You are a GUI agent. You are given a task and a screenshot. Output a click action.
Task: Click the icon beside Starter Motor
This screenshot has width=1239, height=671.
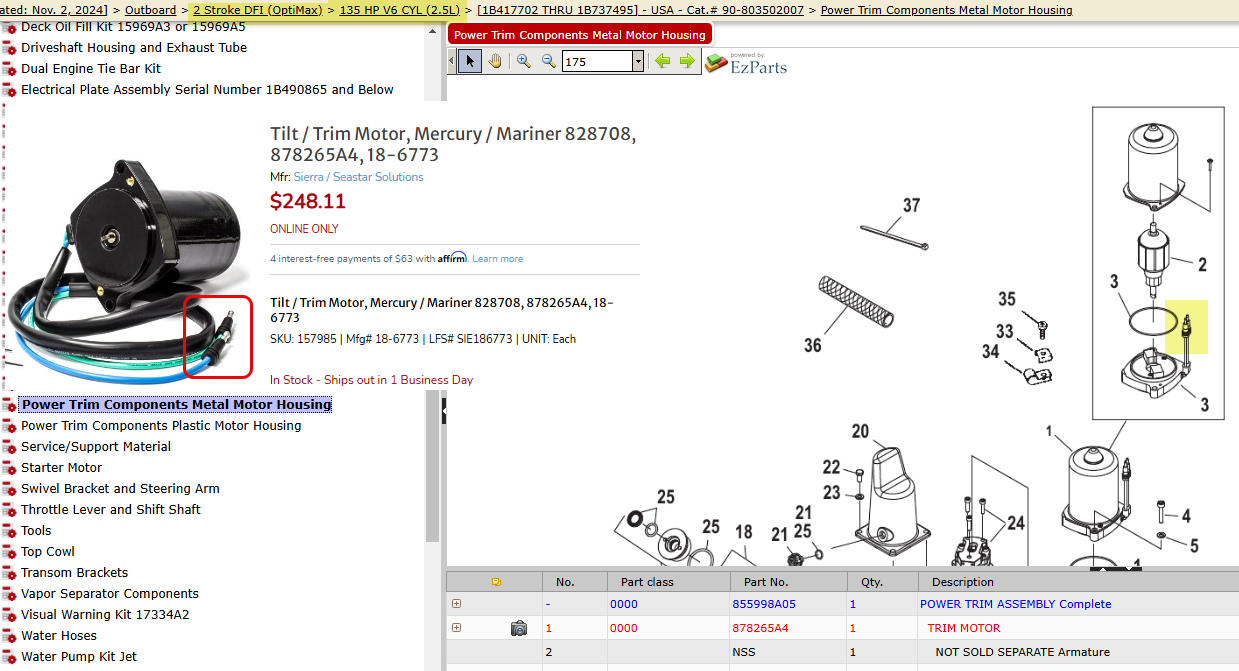(9, 468)
